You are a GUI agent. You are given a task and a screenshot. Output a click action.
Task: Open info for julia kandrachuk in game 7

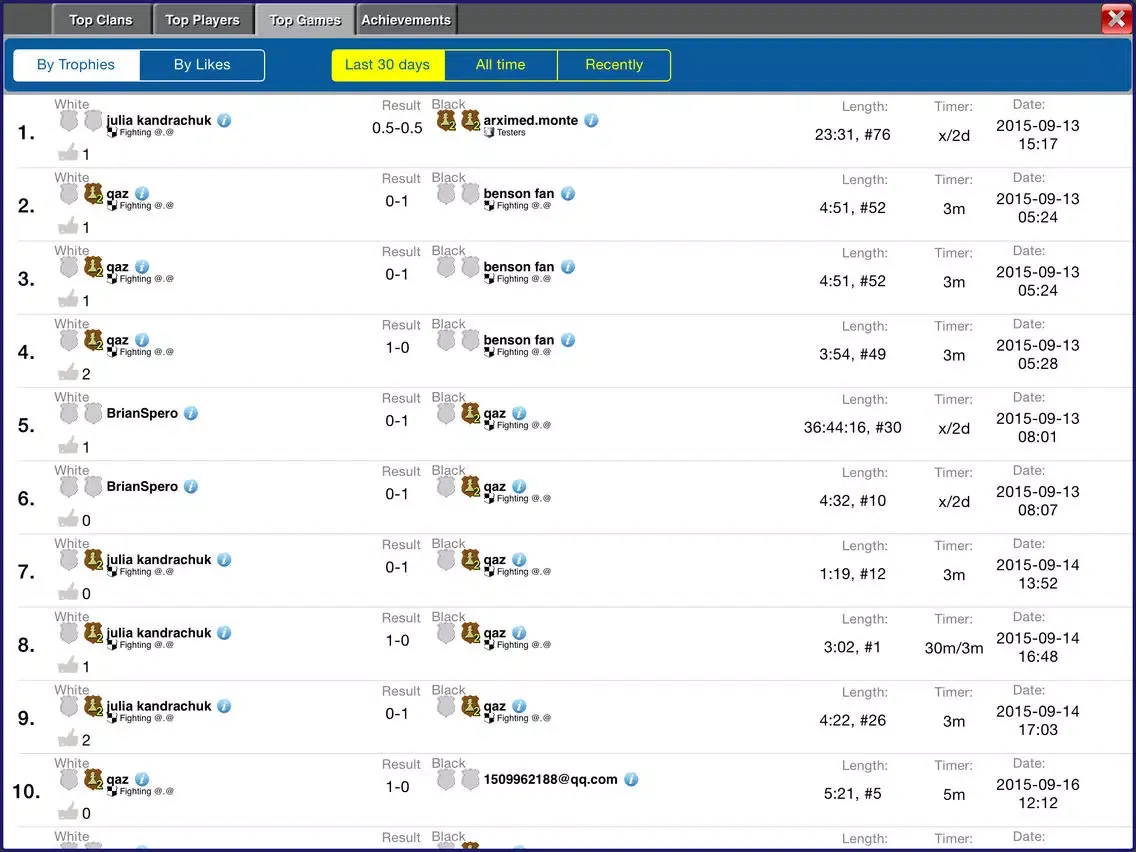[225, 559]
